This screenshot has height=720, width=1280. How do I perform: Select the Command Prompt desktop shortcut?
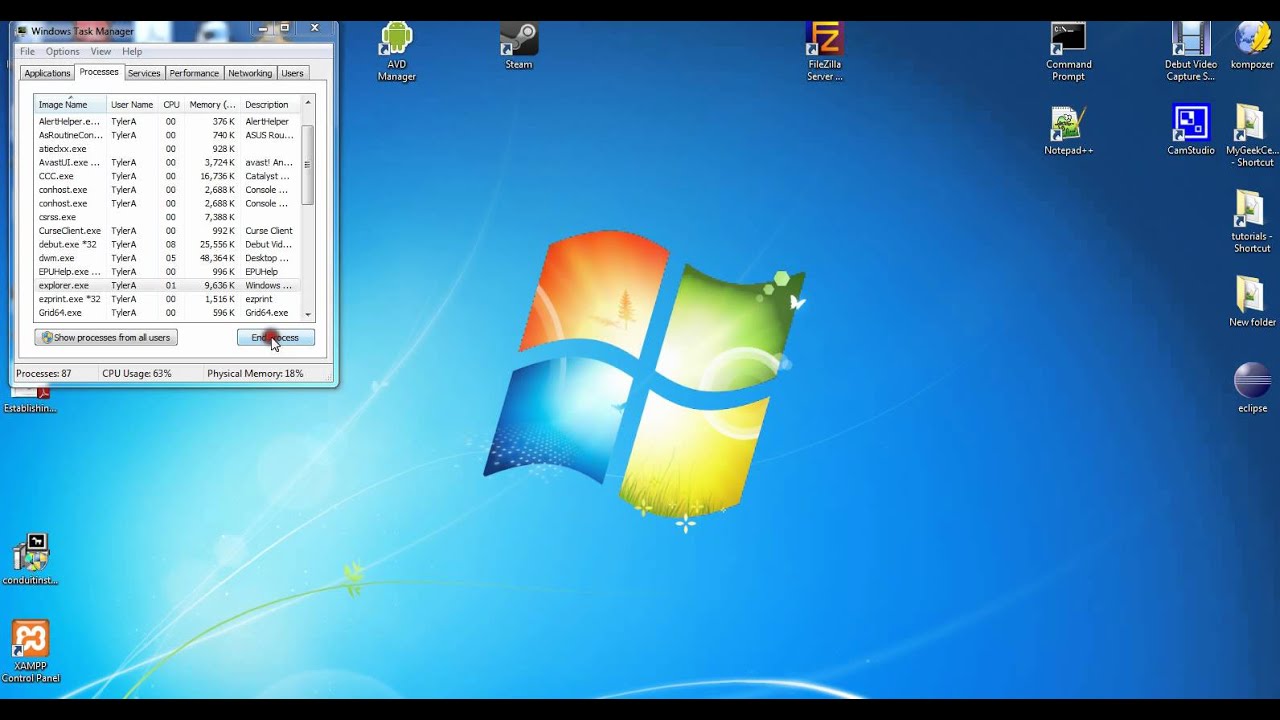coord(1068,52)
